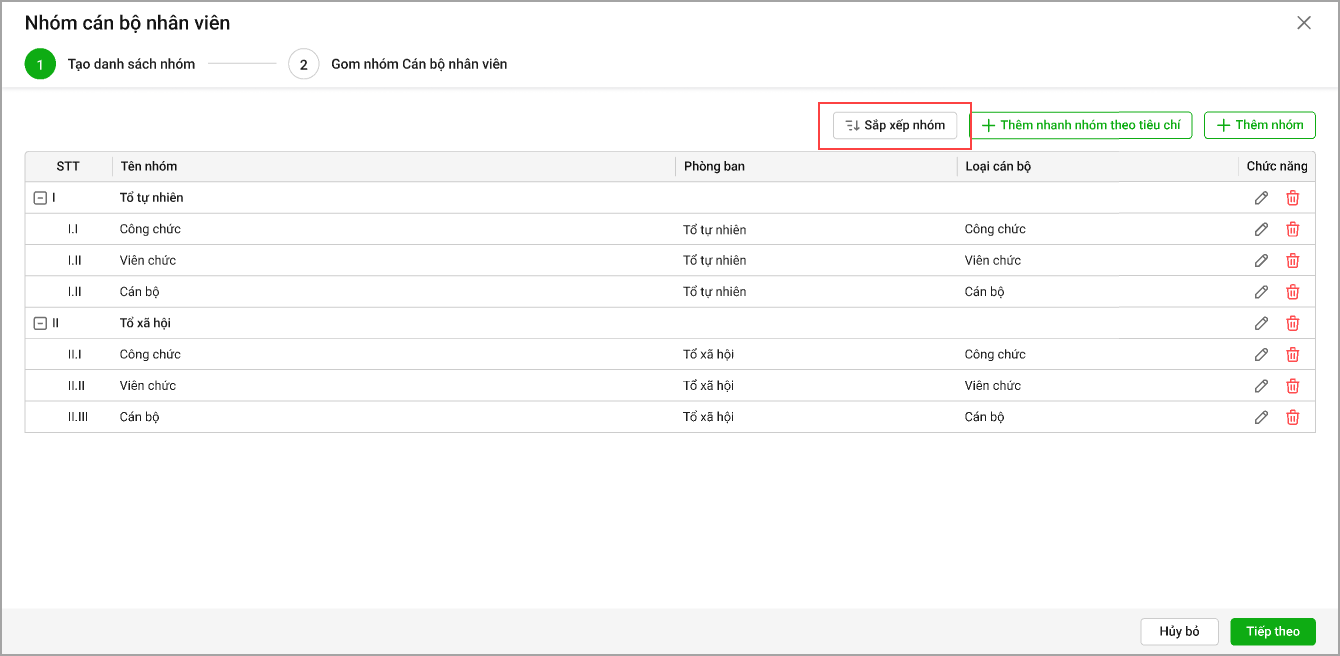Delete Cán bộ row in Tổ xã hội
The image size is (1340, 656).
(x=1292, y=417)
